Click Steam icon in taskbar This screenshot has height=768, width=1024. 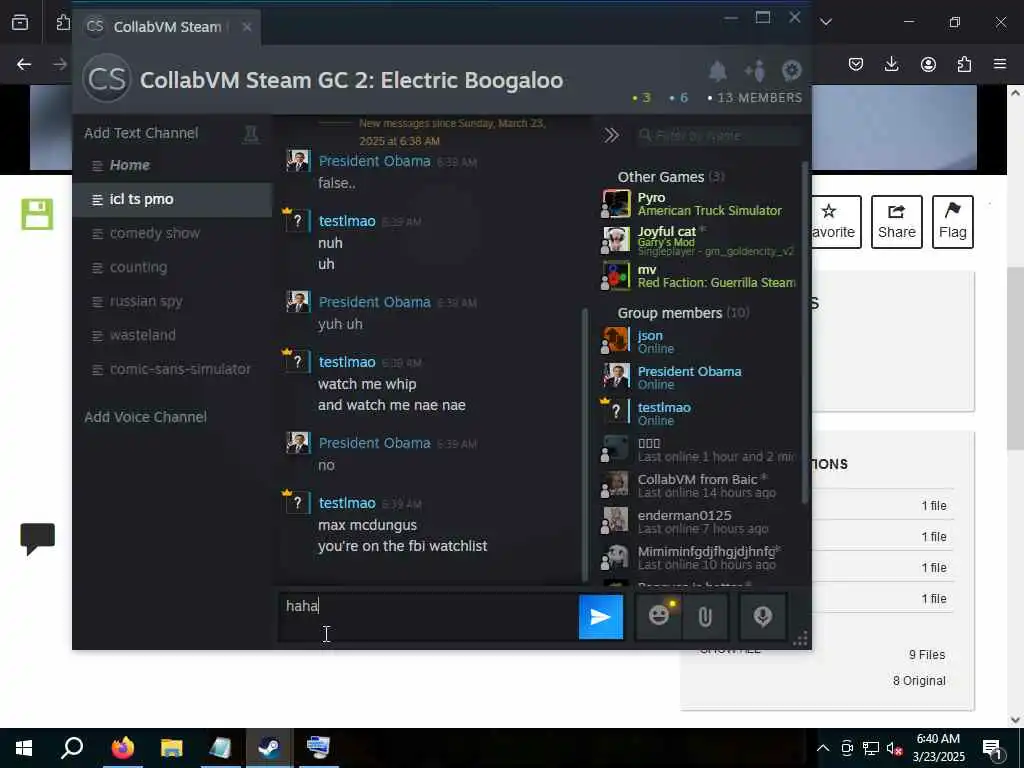[x=269, y=747]
